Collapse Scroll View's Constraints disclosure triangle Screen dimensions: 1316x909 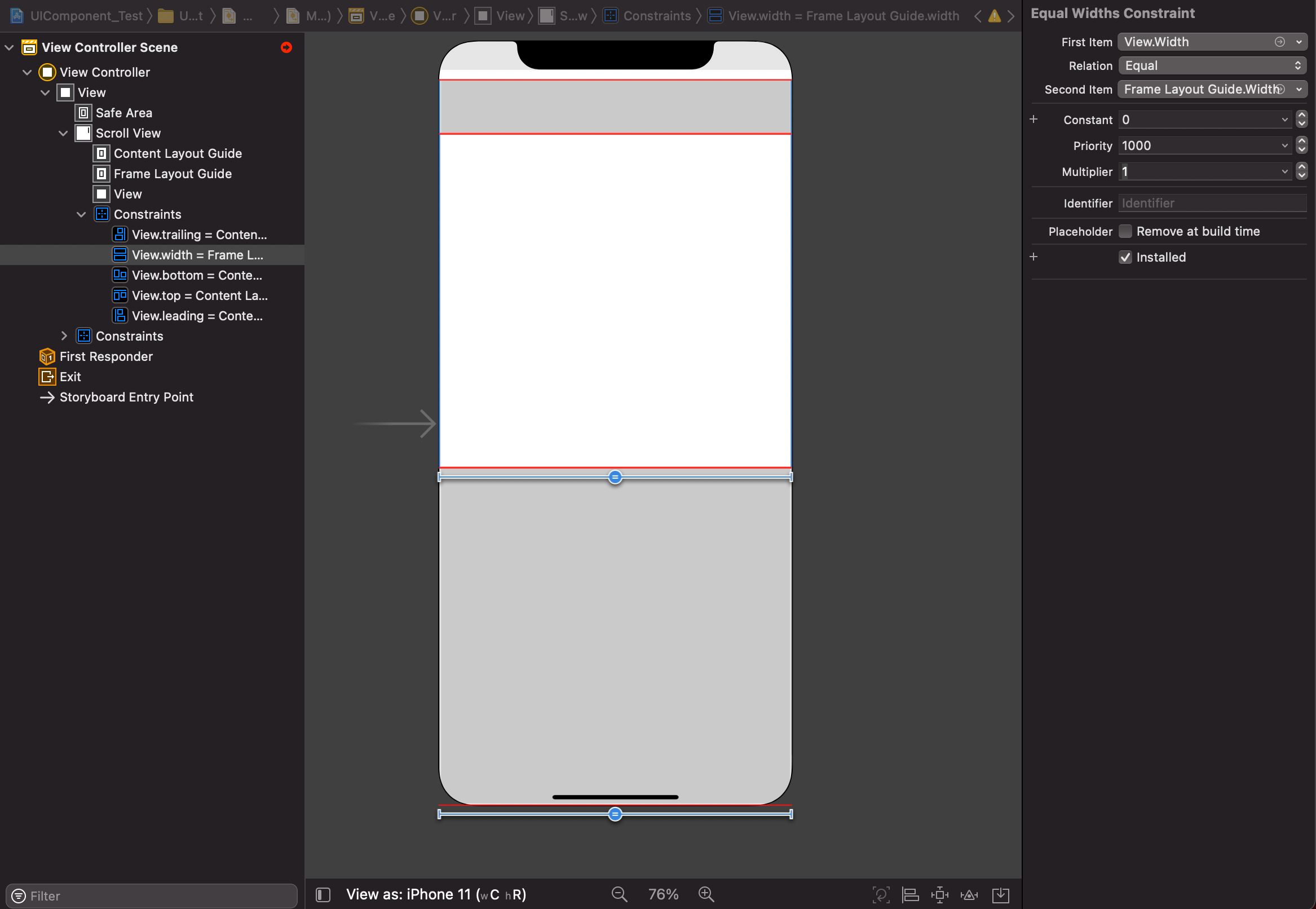(81, 214)
